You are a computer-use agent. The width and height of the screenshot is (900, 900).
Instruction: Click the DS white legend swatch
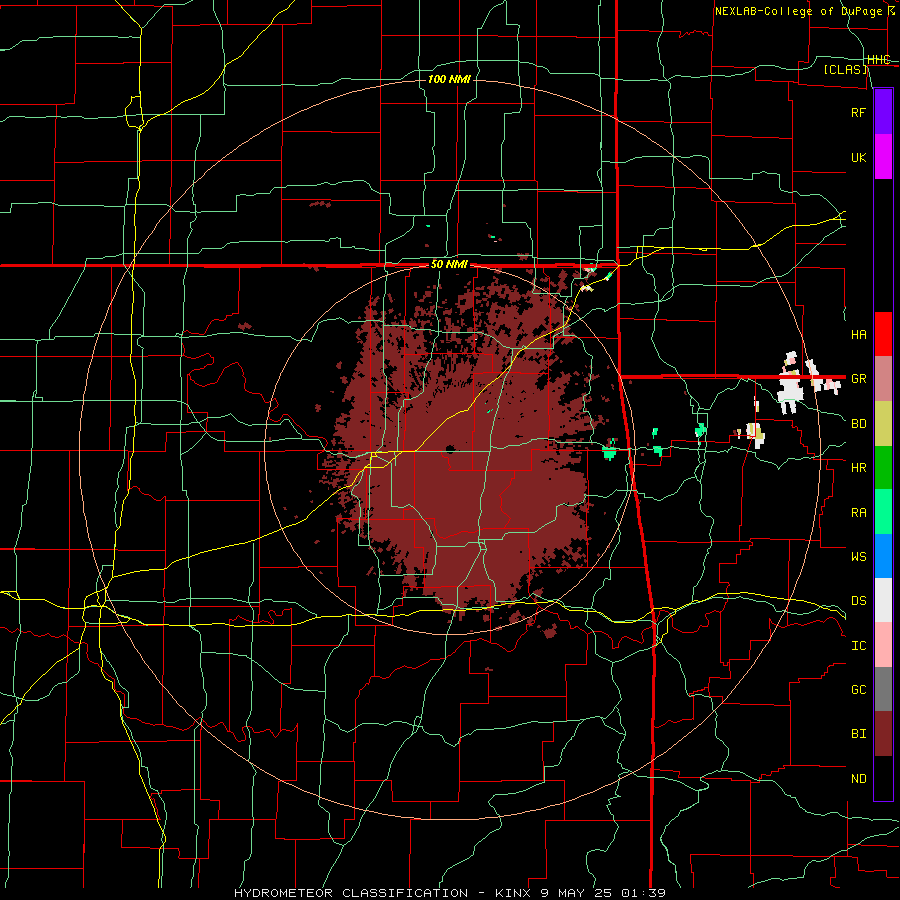pyautogui.click(x=883, y=600)
